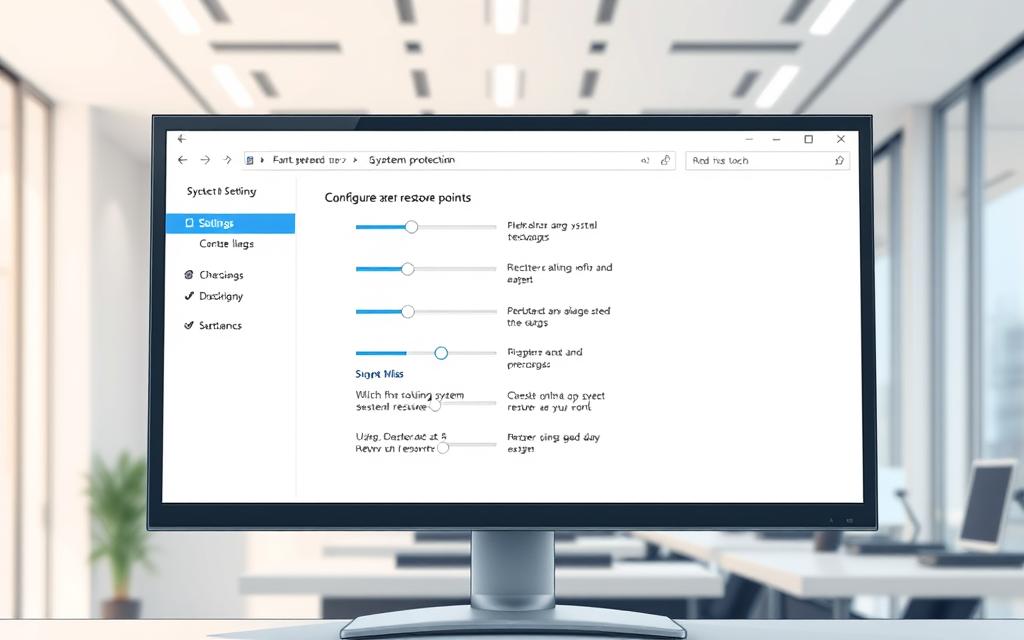Open the System protection breadcrumb
The width and height of the screenshot is (1024, 640).
411,160
